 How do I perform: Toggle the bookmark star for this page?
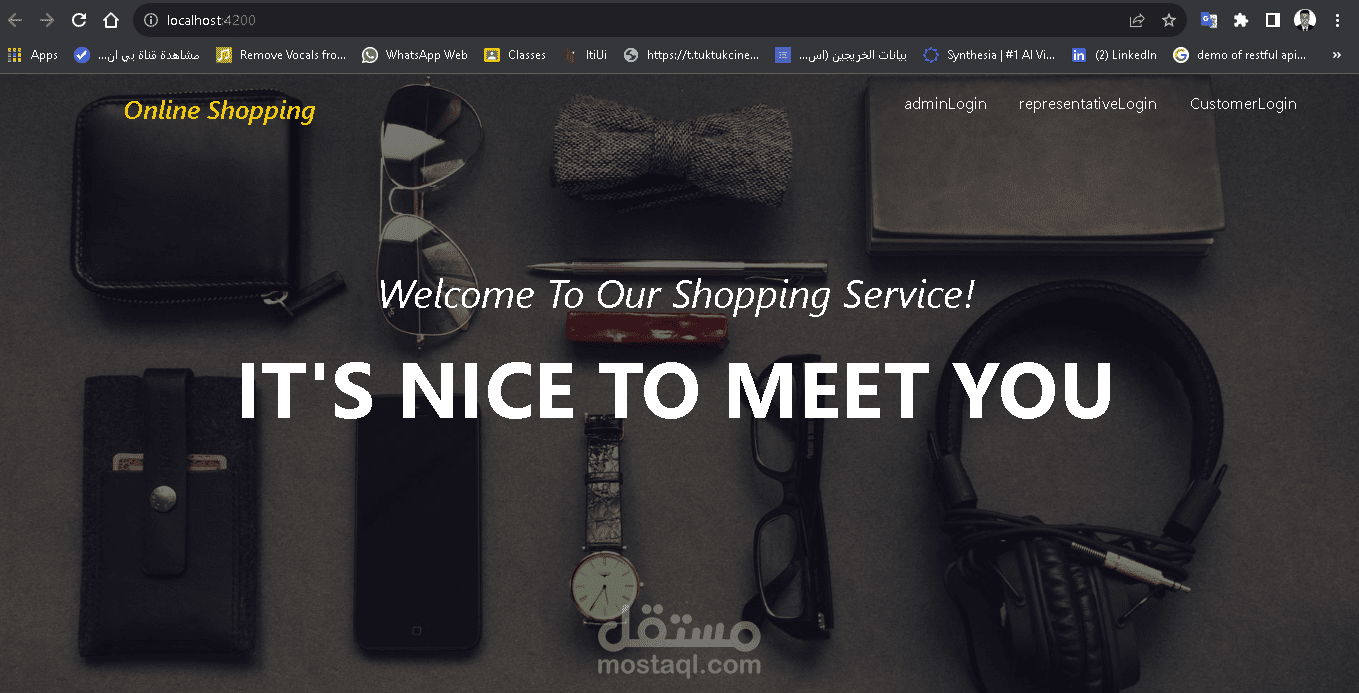coord(1170,20)
